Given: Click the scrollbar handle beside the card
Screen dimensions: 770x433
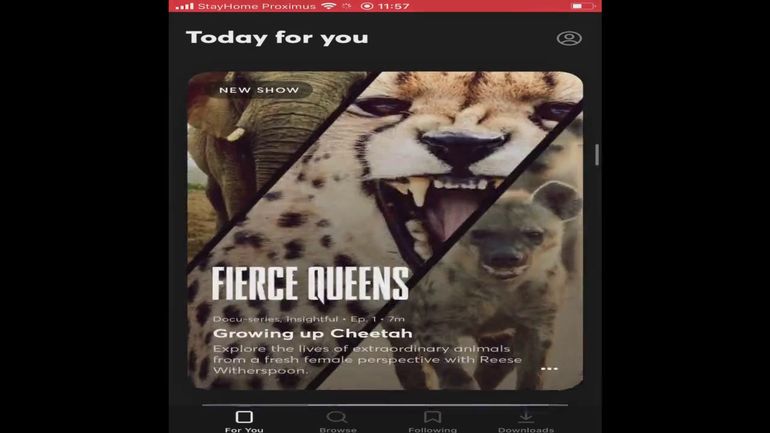Looking at the screenshot, I should pyautogui.click(x=597, y=155).
